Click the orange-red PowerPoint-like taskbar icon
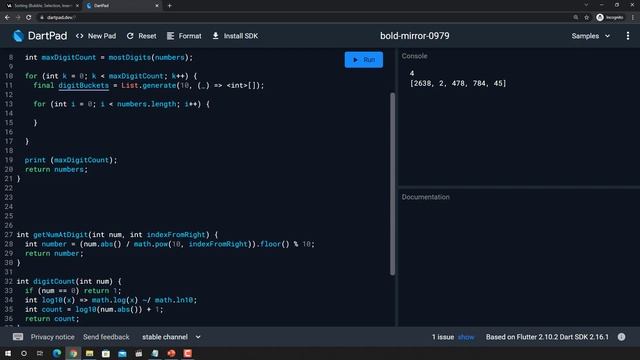Image resolution: width=640 pixels, height=360 pixels. point(171,353)
